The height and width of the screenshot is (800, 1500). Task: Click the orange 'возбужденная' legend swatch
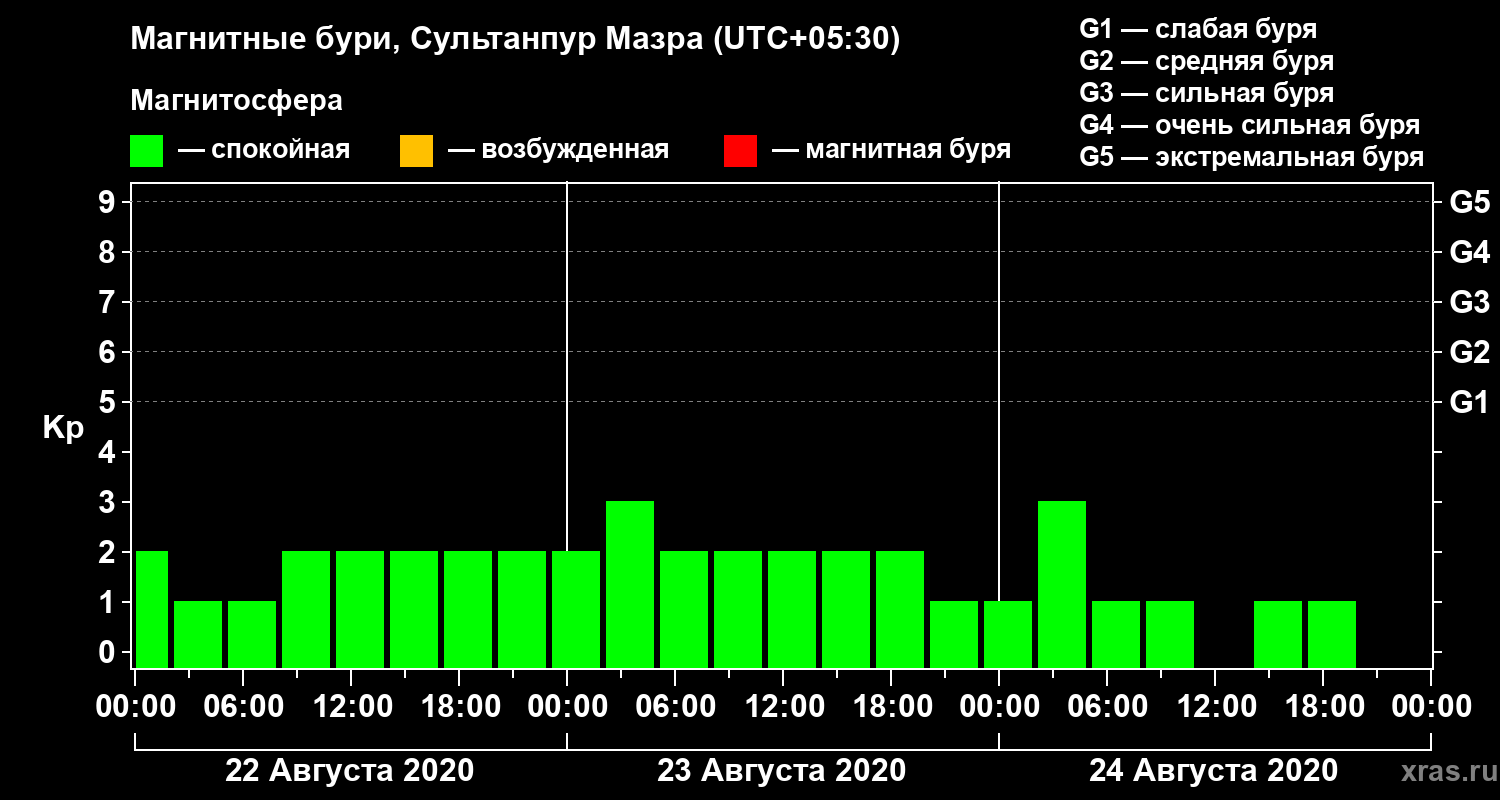click(x=416, y=151)
